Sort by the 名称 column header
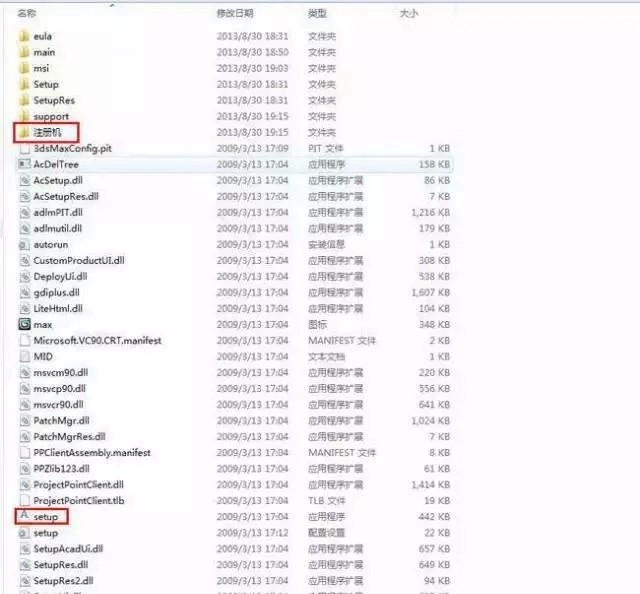 click(27, 13)
